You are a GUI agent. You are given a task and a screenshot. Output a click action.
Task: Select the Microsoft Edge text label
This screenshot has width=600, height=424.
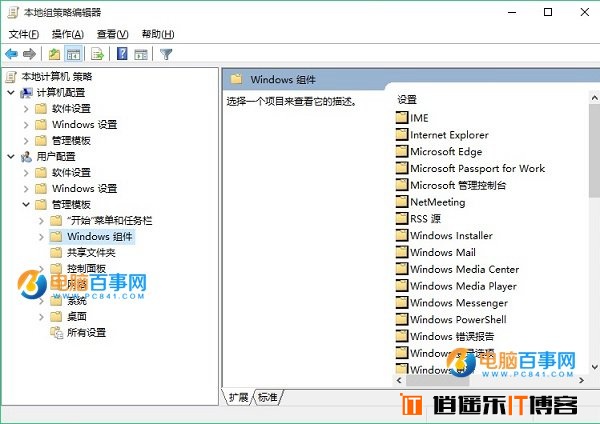click(446, 152)
